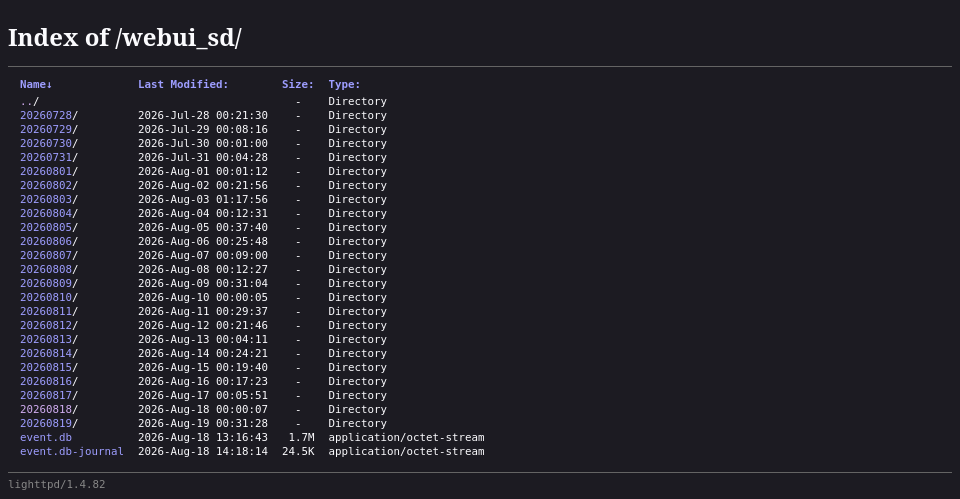Image resolution: width=960 pixels, height=499 pixels.
Task: Sort by Last Modified column header
Action: (183, 84)
